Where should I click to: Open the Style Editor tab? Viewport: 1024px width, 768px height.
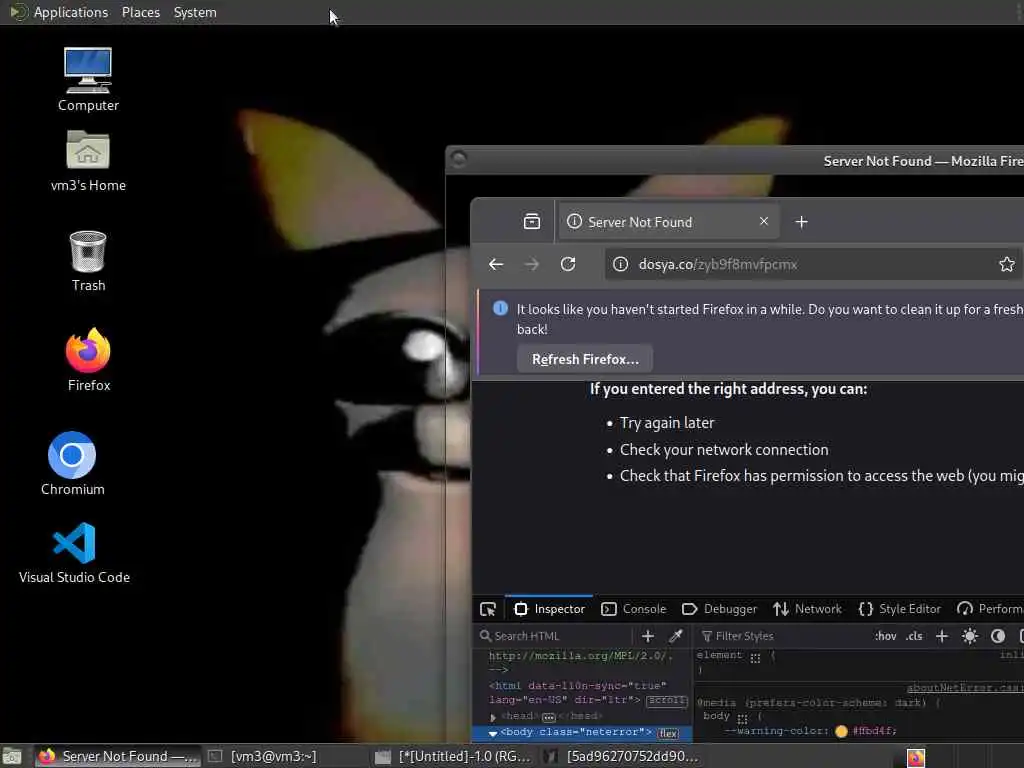[899, 609]
